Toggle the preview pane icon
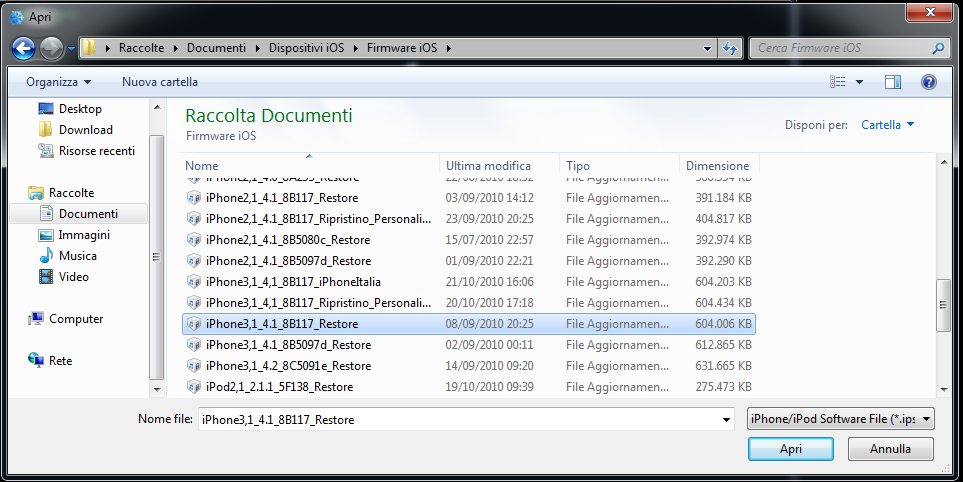This screenshot has width=963, height=482. pyautogui.click(x=893, y=82)
